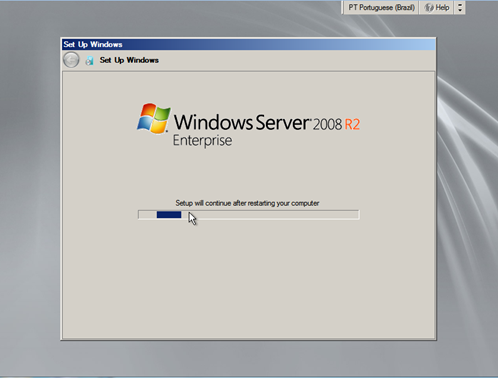Click the round back arrow button

71,60
